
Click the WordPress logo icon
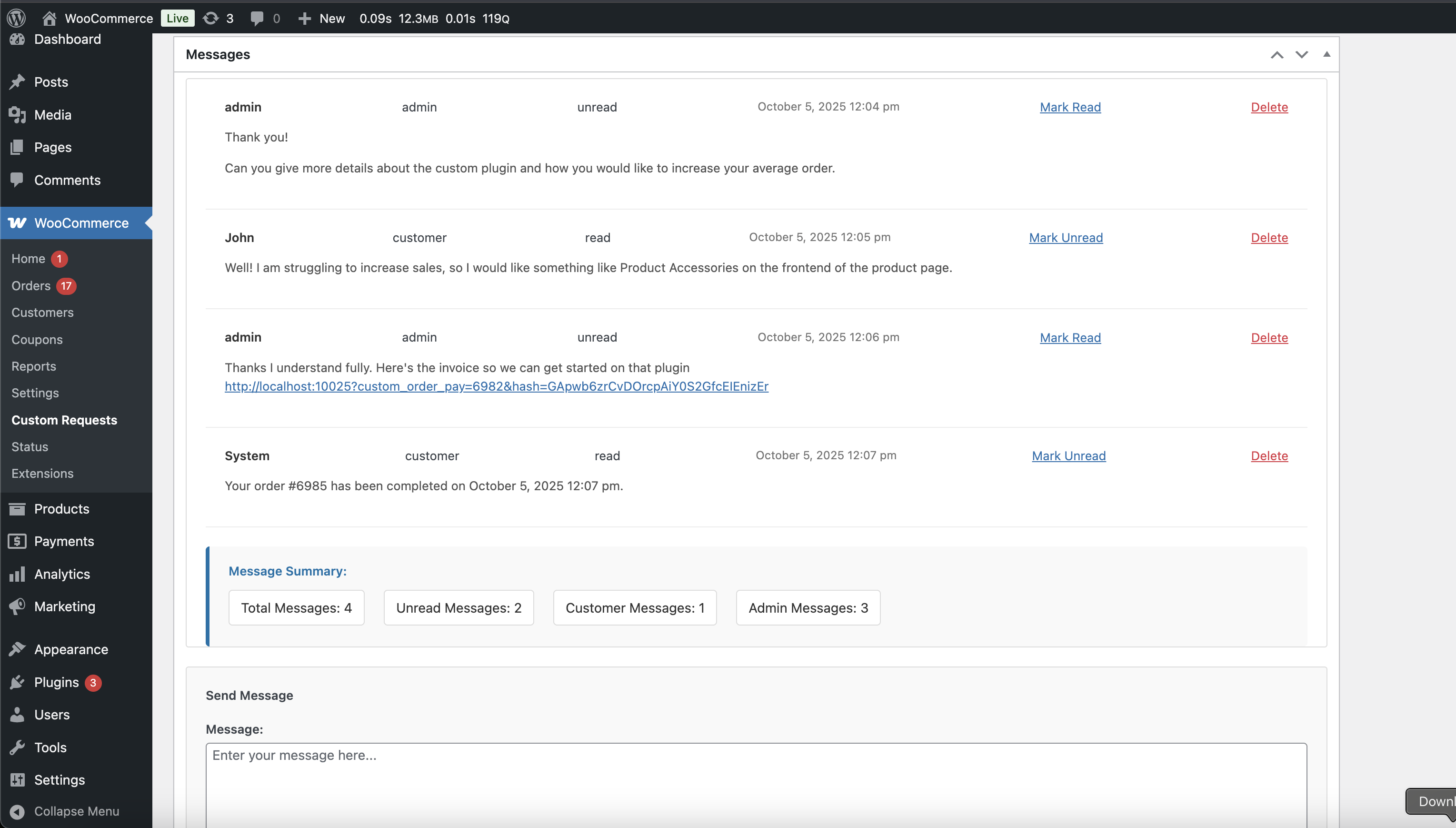coord(17,18)
